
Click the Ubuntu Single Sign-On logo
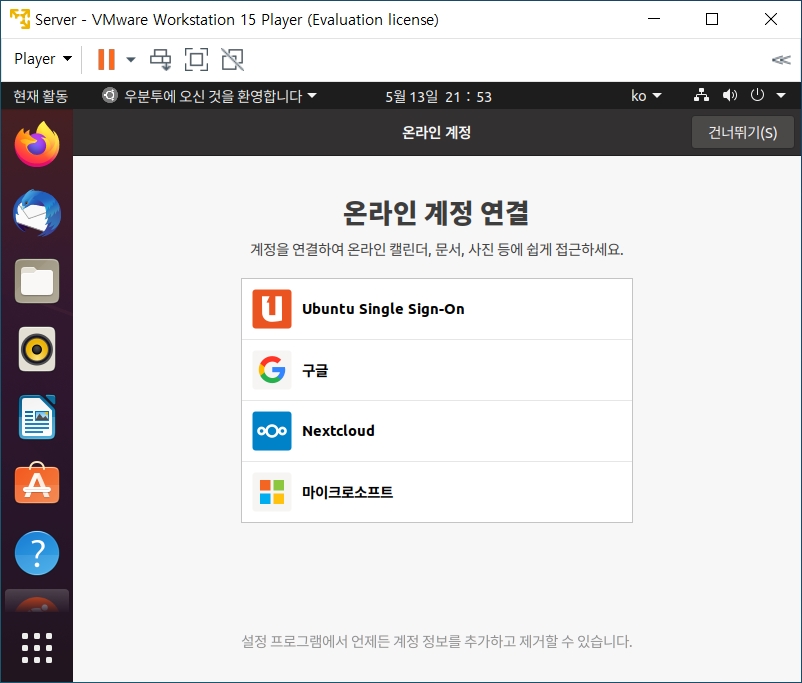[x=272, y=309]
